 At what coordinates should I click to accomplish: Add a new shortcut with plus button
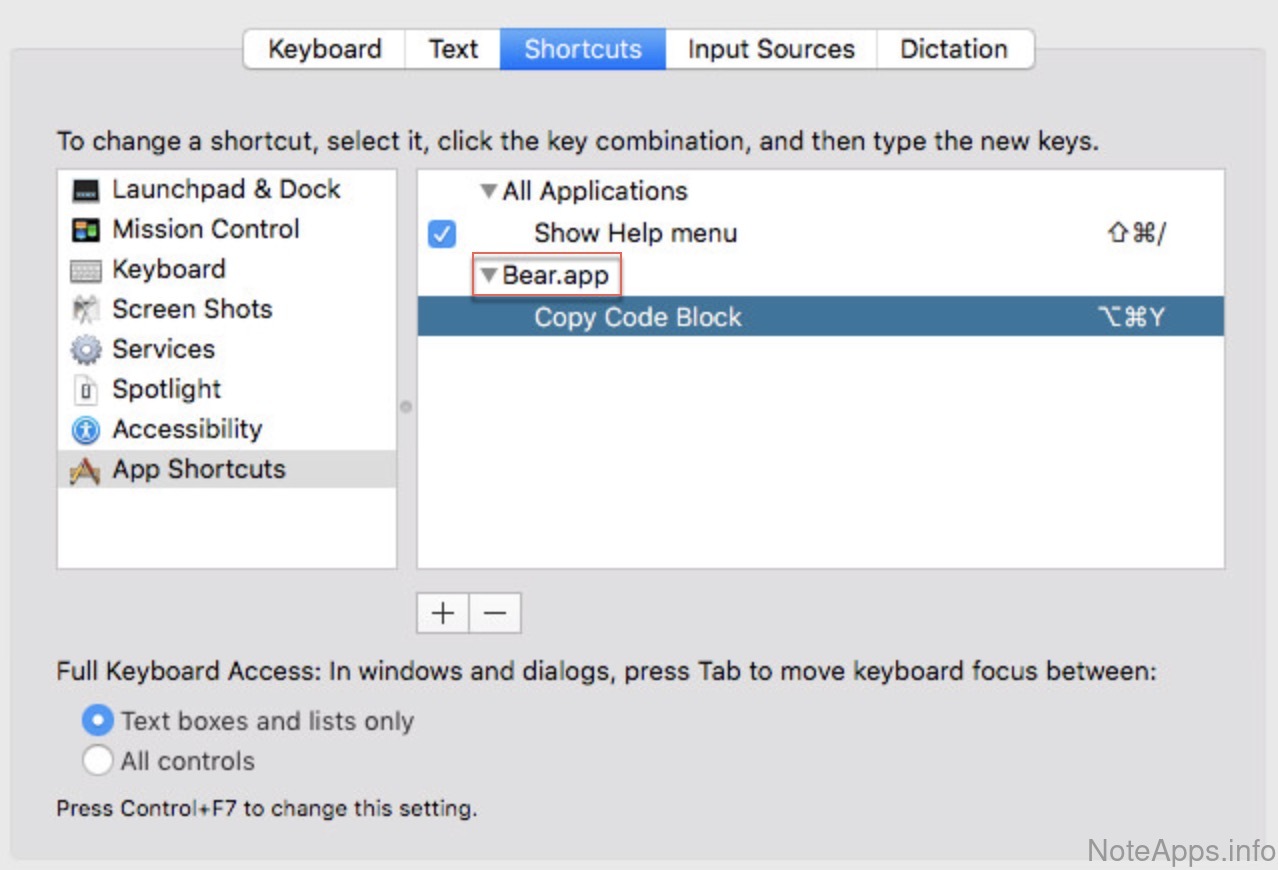443,613
